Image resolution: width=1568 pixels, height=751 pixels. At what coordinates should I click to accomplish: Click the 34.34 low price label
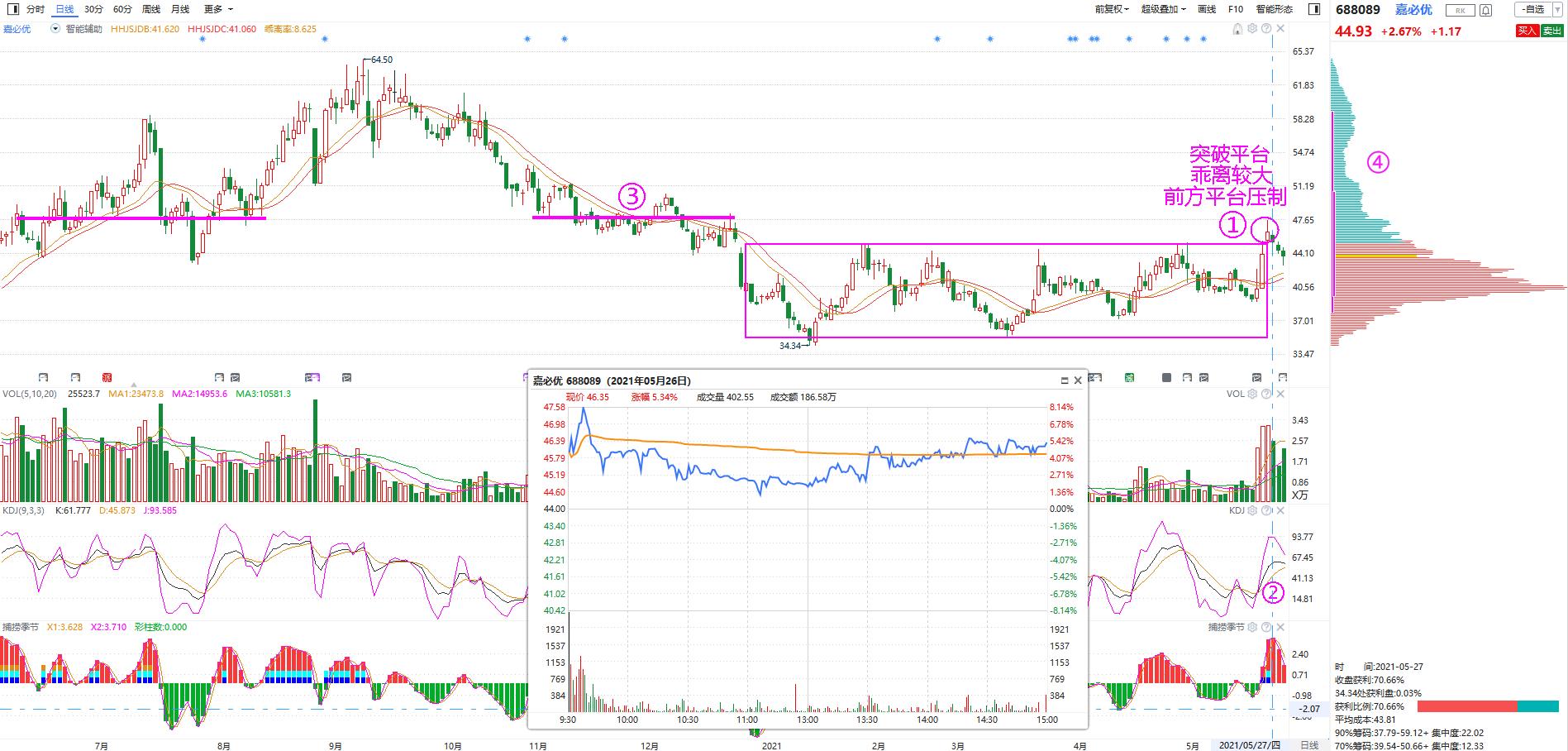790,346
